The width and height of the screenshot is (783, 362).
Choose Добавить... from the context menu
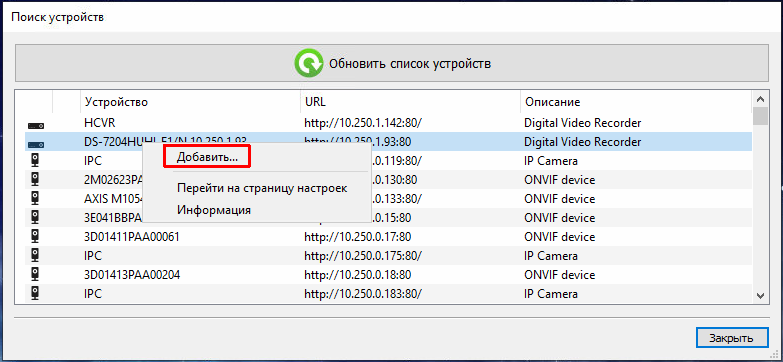[x=207, y=157]
